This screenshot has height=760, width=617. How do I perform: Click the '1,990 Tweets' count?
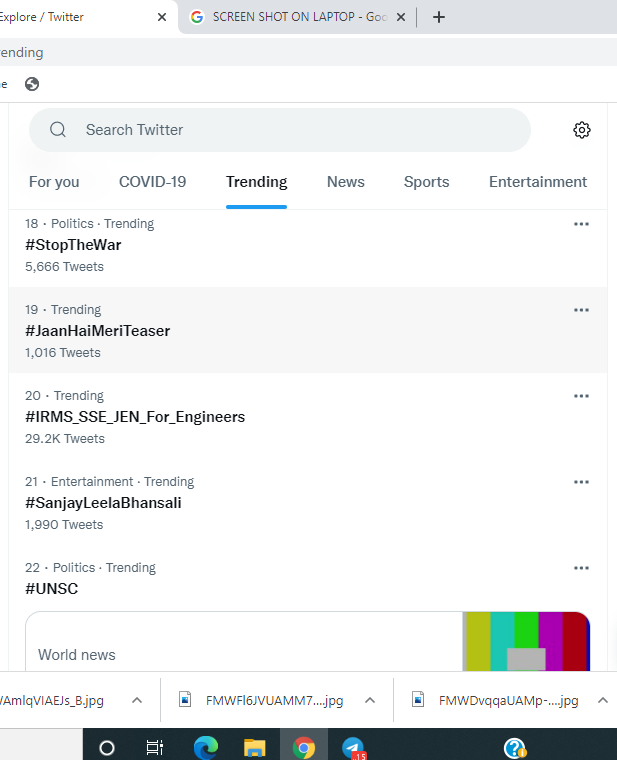tap(64, 524)
